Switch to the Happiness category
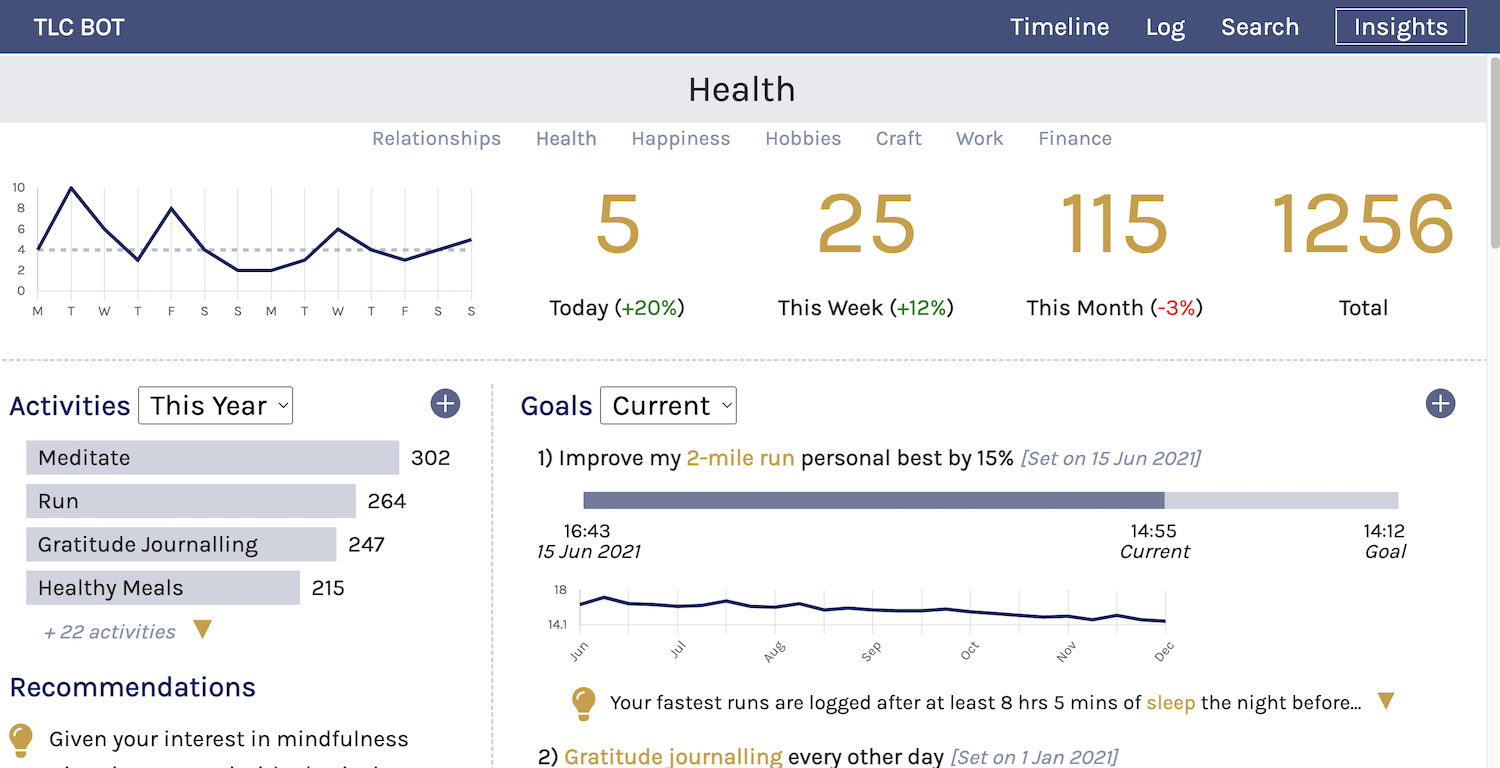Image resolution: width=1500 pixels, height=768 pixels. click(x=681, y=139)
